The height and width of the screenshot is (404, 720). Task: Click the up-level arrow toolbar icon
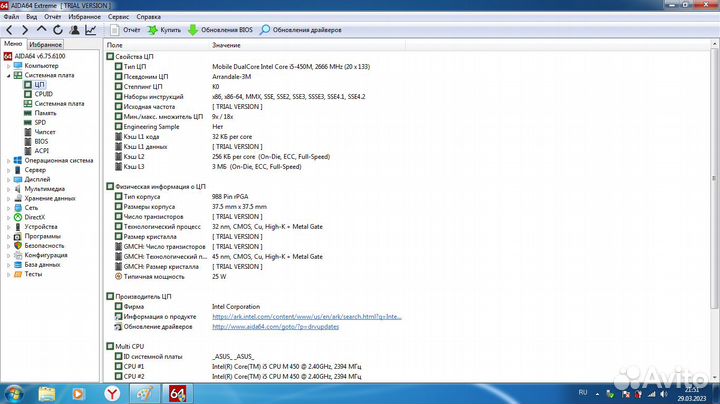click(x=41, y=29)
